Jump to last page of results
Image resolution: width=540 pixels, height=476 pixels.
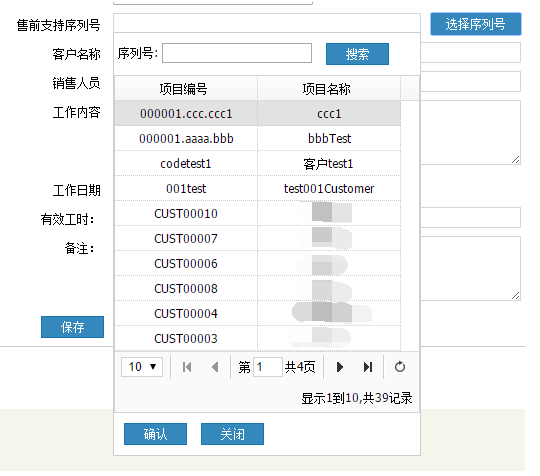[368, 367]
